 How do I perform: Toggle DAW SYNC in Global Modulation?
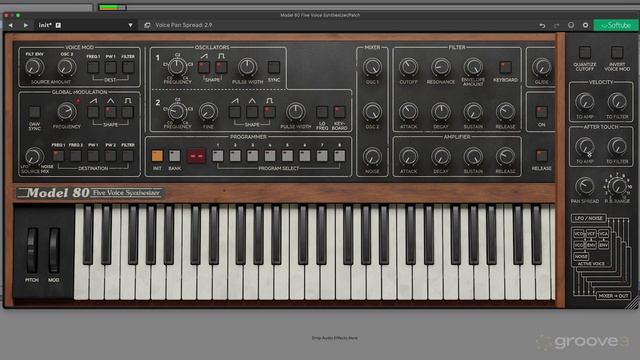(35, 112)
